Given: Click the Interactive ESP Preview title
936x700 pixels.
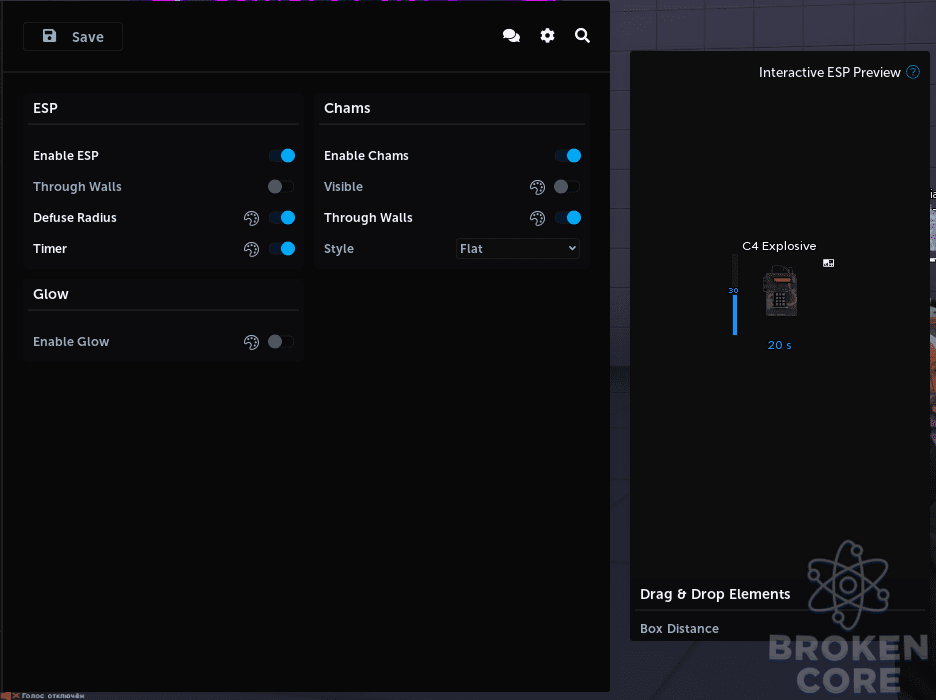Looking at the screenshot, I should point(830,72).
